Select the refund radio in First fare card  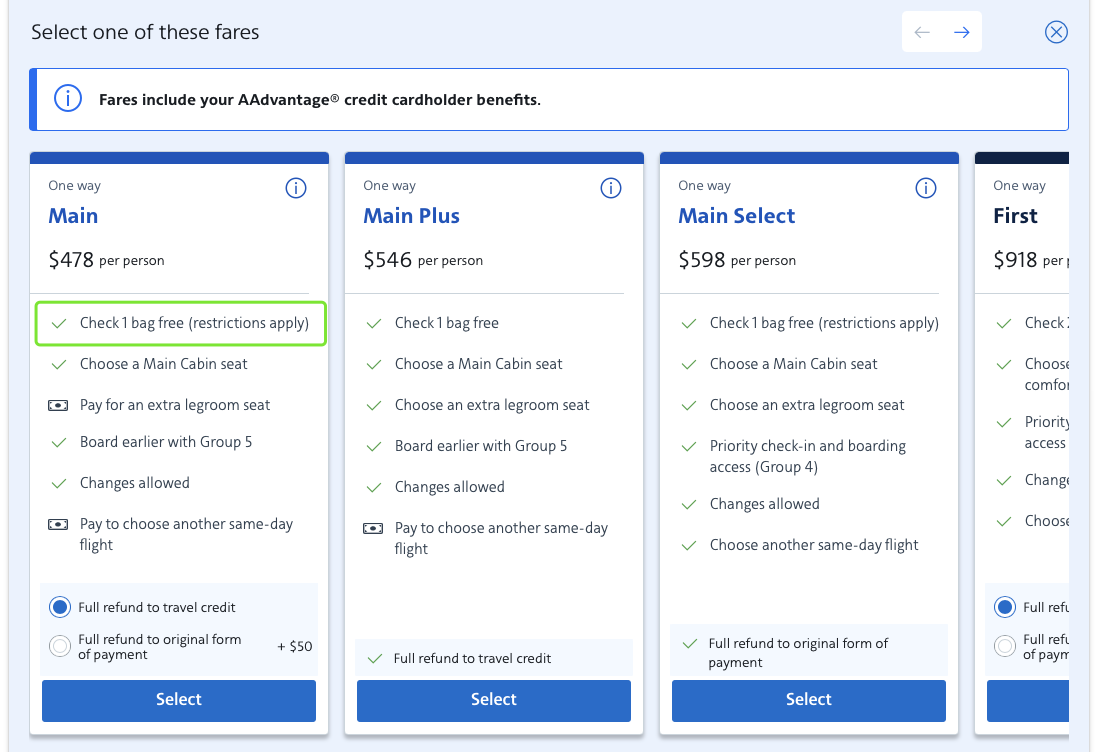(x=1004, y=607)
